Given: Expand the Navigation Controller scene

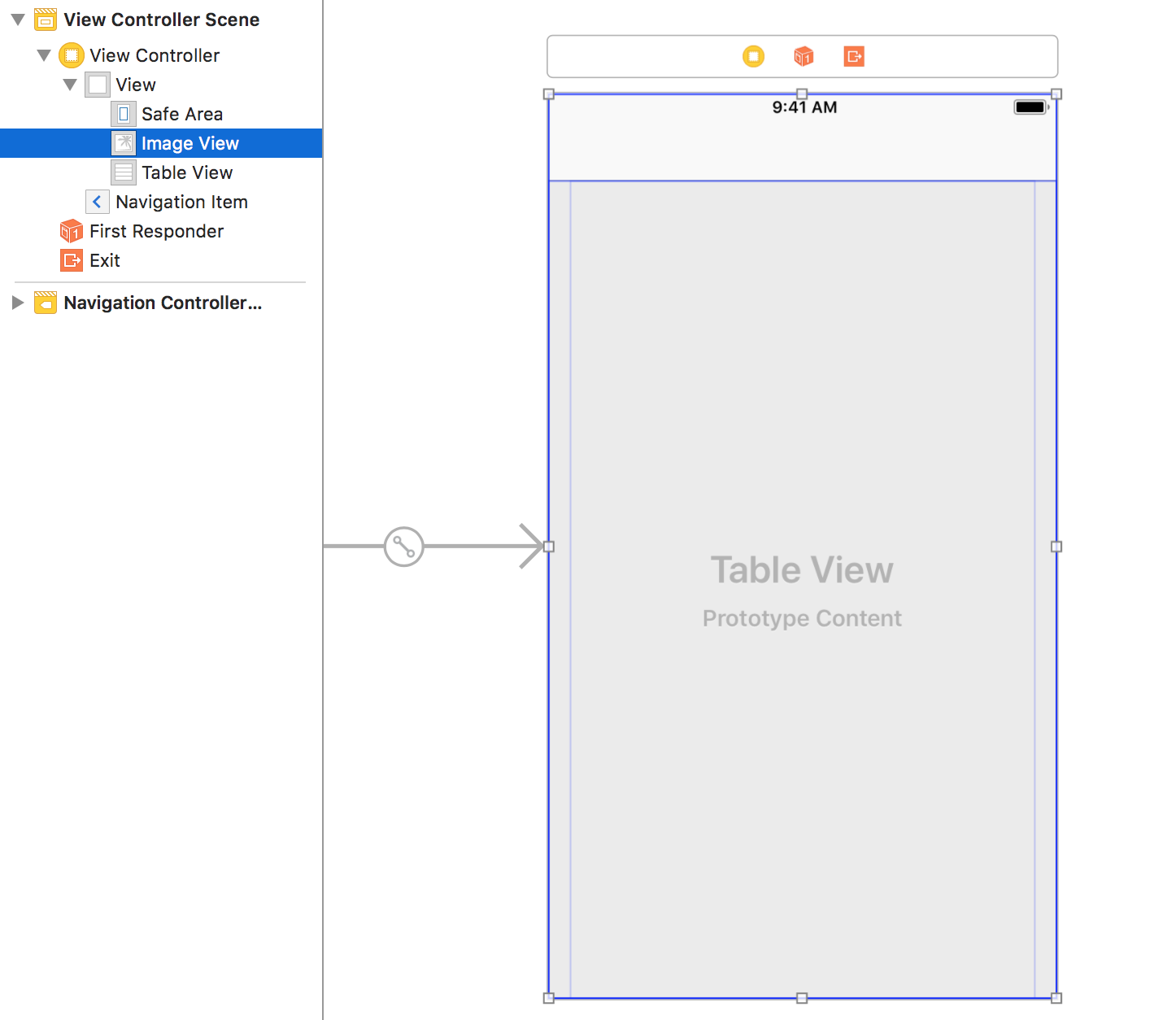Looking at the screenshot, I should 18,302.
